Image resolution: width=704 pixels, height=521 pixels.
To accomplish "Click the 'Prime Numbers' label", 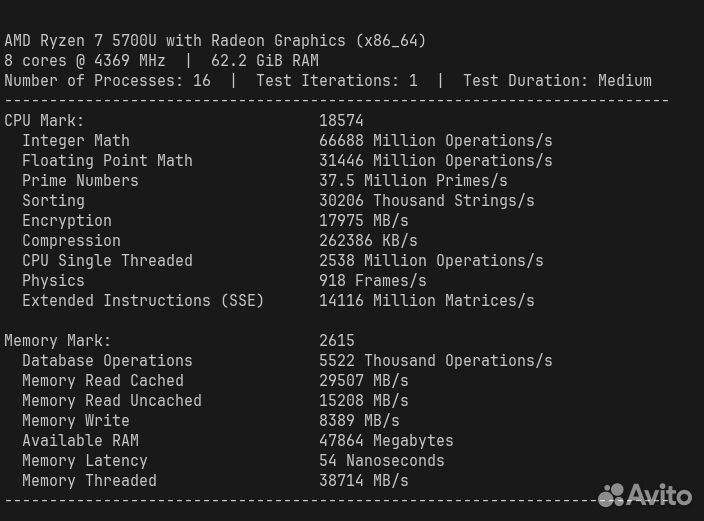I will pyautogui.click(x=80, y=181).
